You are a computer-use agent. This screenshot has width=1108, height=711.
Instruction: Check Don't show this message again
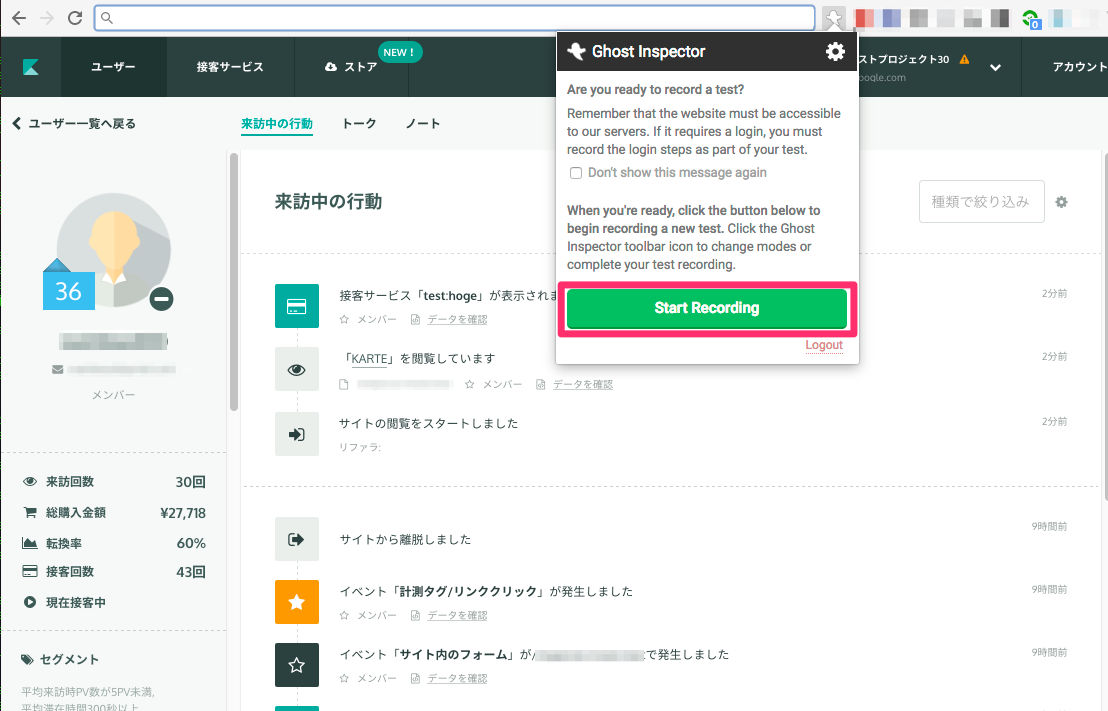point(576,173)
